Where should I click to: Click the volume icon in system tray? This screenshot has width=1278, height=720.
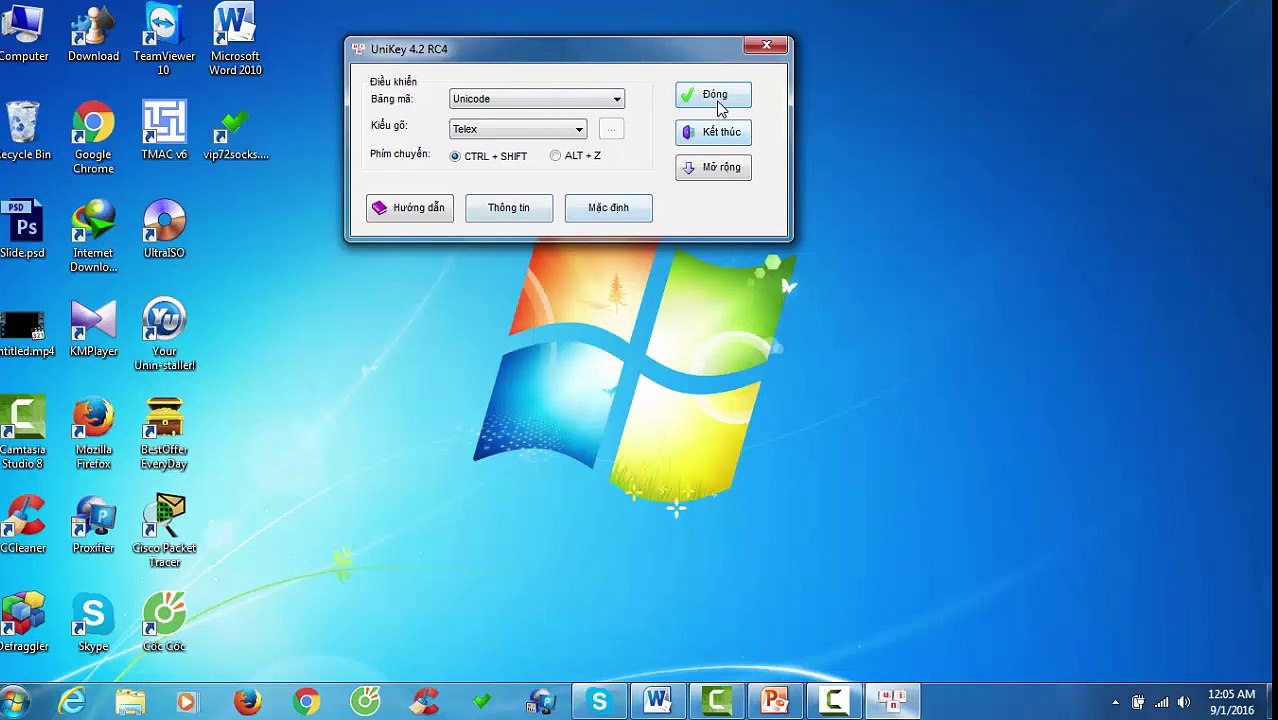[x=1185, y=702]
